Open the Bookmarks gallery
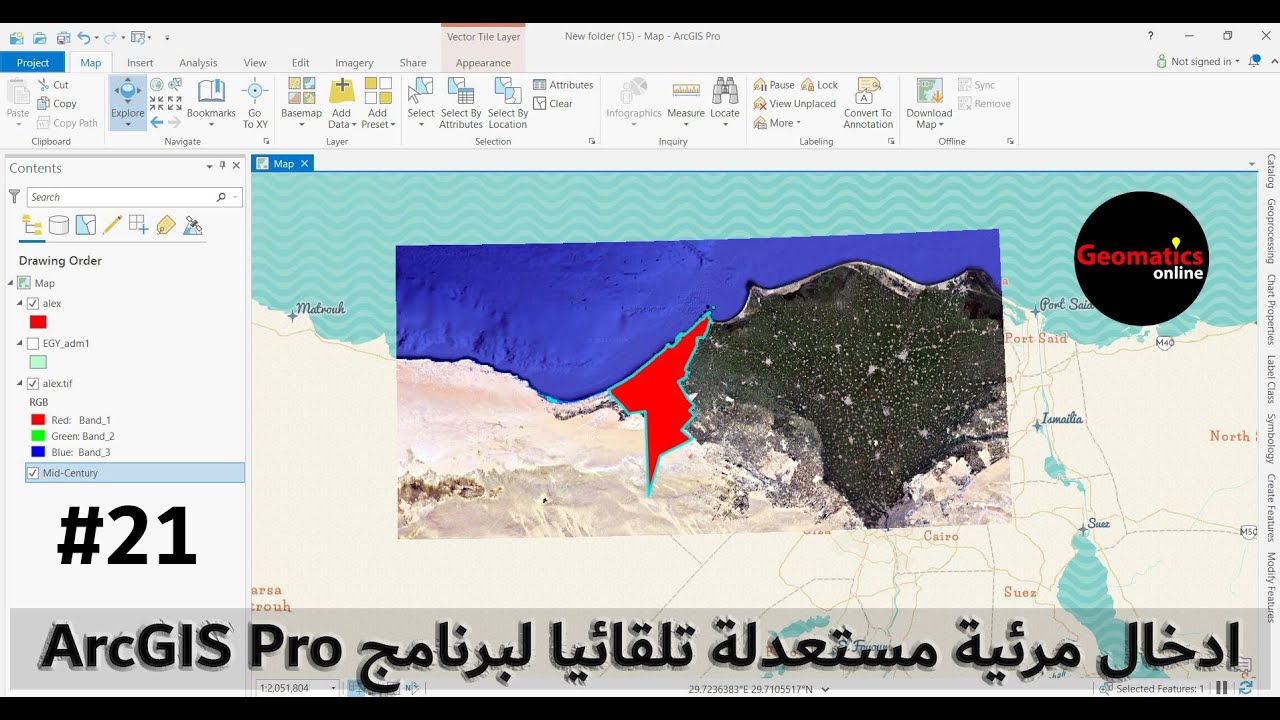Image resolution: width=1280 pixels, height=720 pixels. [x=211, y=103]
